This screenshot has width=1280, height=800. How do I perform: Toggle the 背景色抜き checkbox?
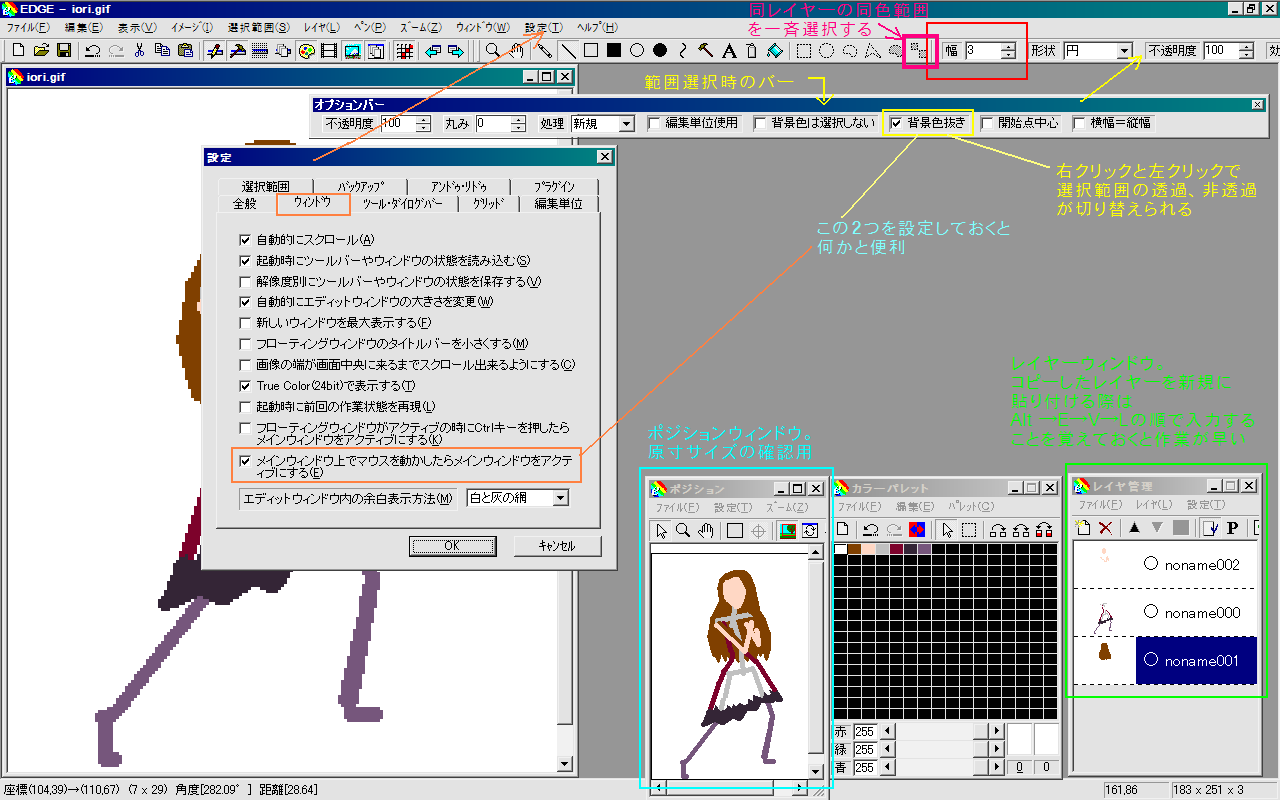(x=896, y=124)
